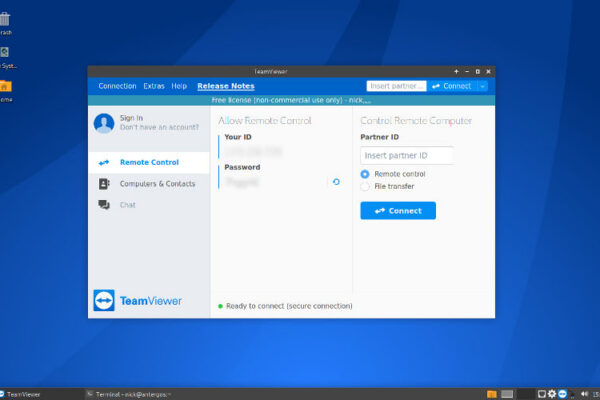Viewport: 600px width, 400px height.
Task: Click the Terminal taskbar entry
Action: pos(129,394)
